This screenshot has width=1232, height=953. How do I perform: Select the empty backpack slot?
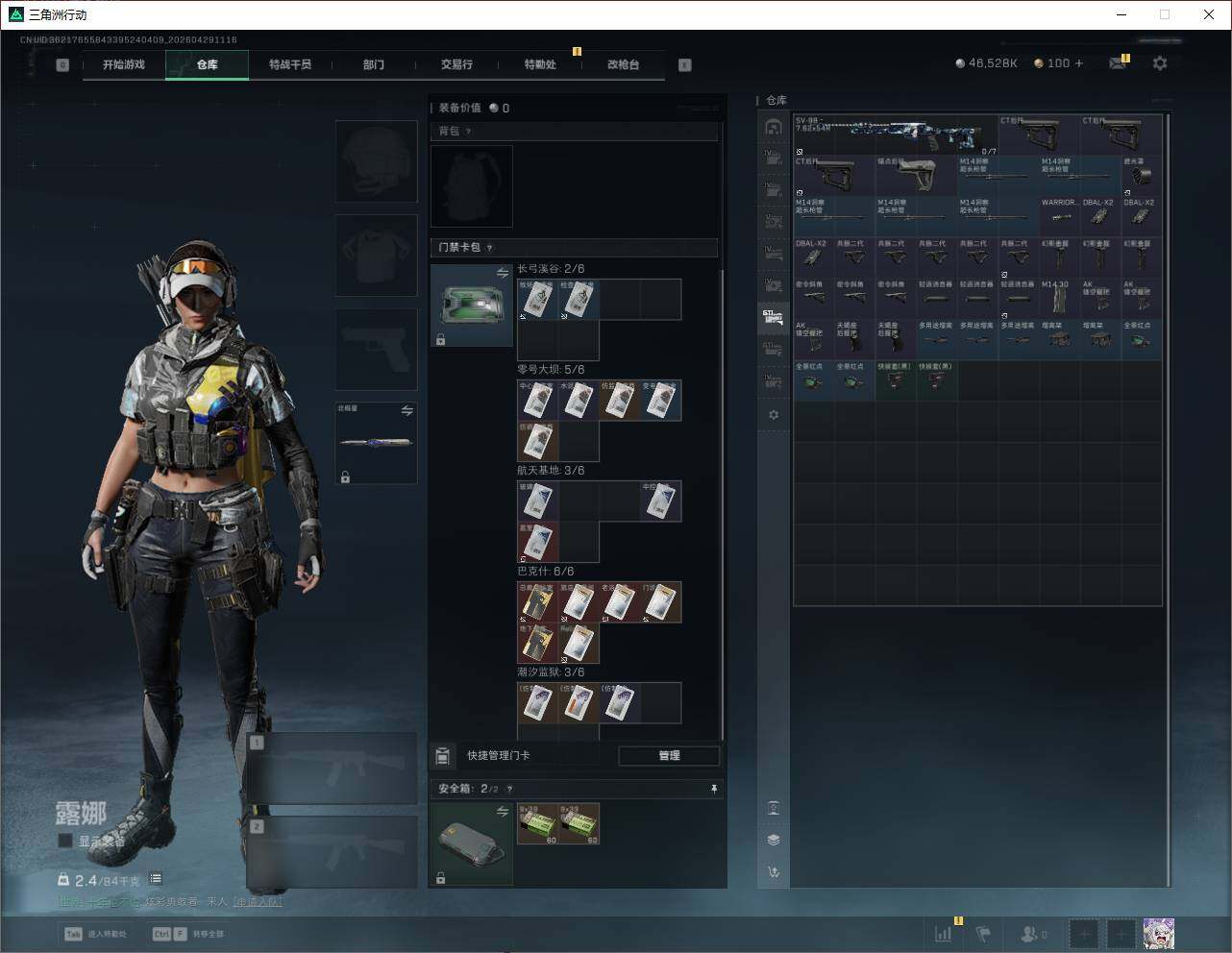click(472, 186)
